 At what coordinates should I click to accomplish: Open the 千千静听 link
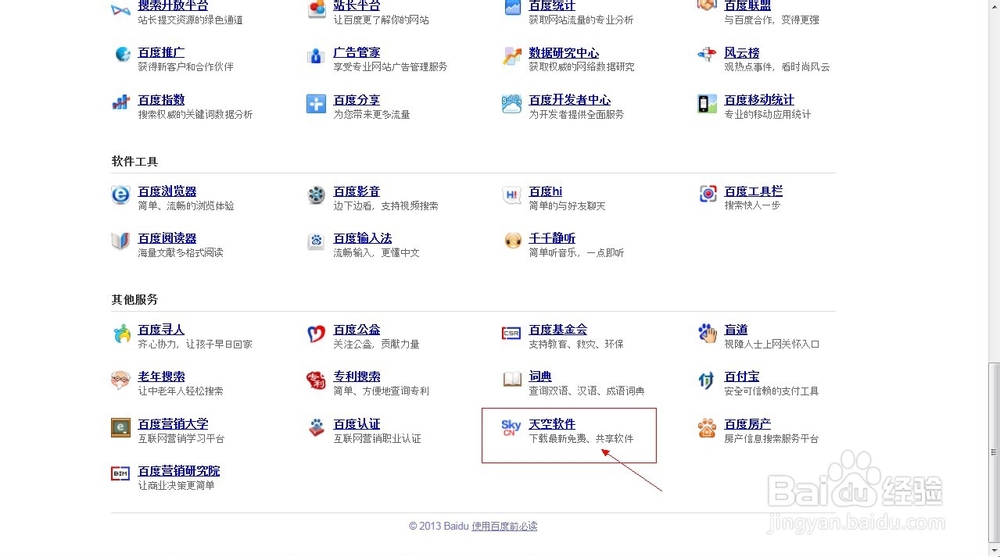(552, 237)
